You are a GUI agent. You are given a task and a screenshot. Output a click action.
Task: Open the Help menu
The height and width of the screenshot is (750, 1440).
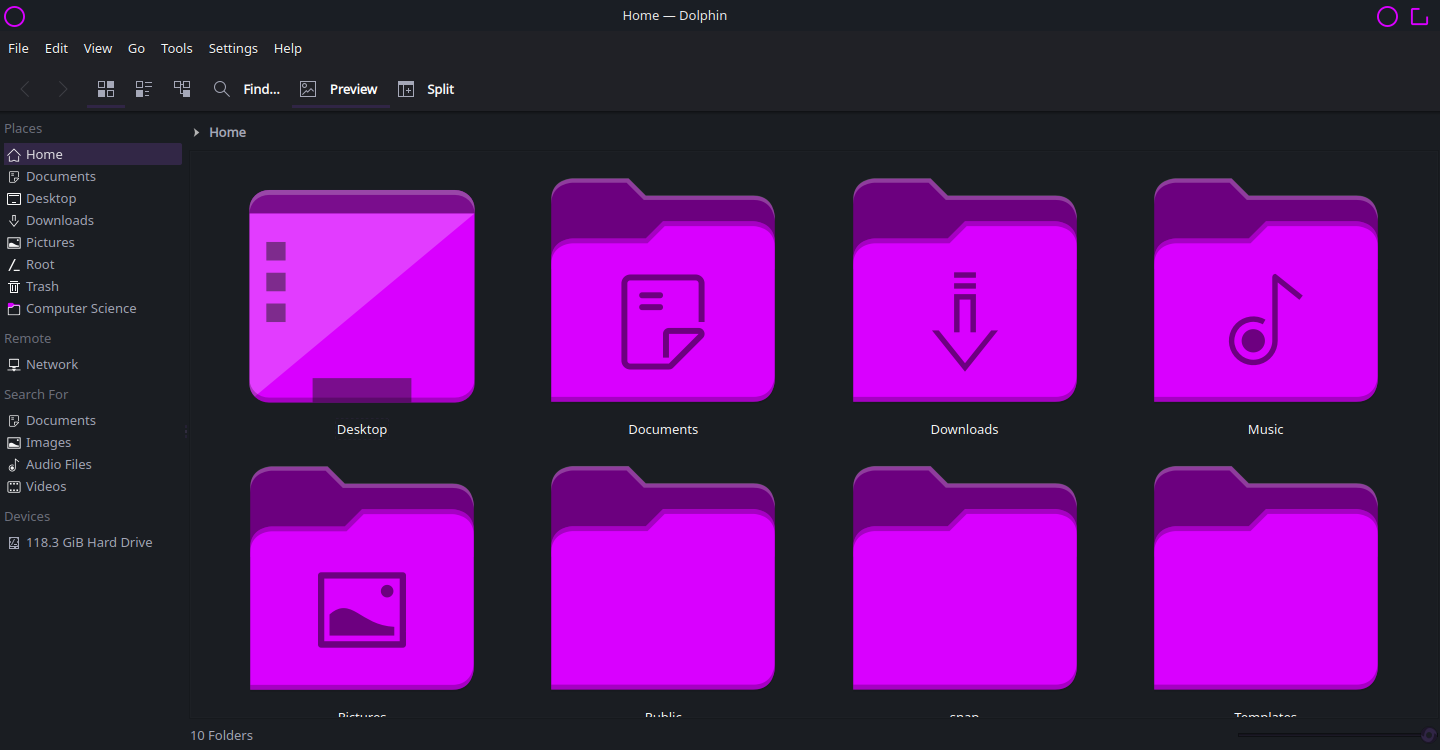[x=288, y=48]
